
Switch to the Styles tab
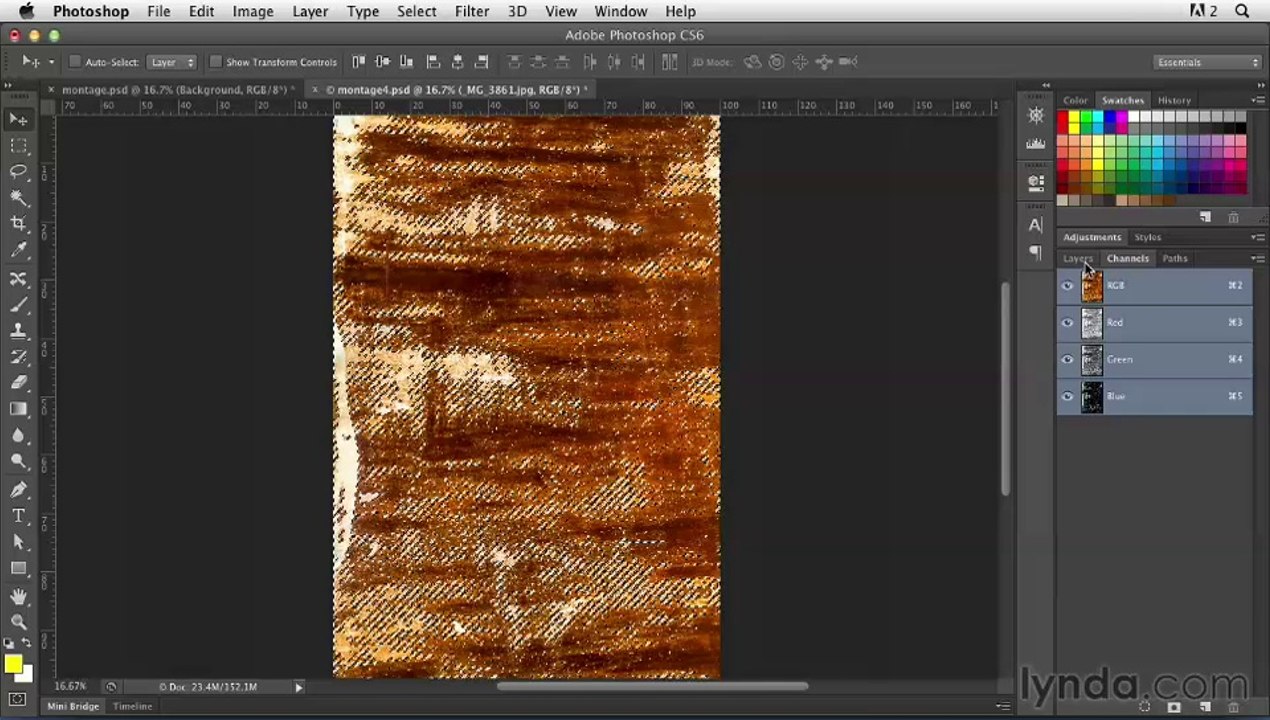pyautogui.click(x=1148, y=237)
